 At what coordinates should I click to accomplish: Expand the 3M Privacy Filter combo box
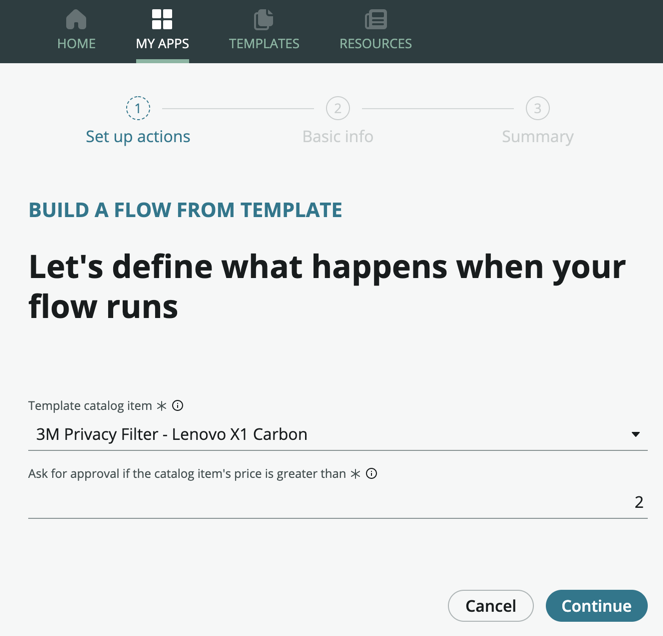(x=338, y=434)
